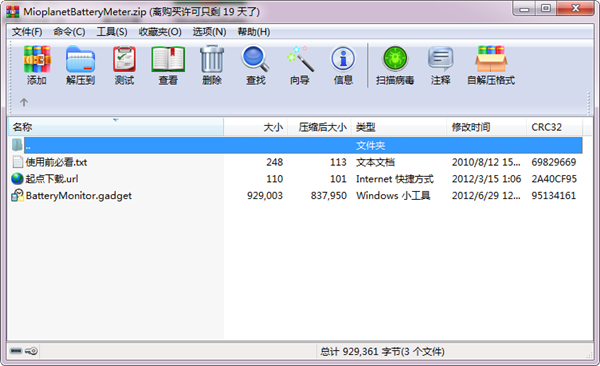600x366 pixels.
Task: Click size value 929,003
Action: point(265,196)
